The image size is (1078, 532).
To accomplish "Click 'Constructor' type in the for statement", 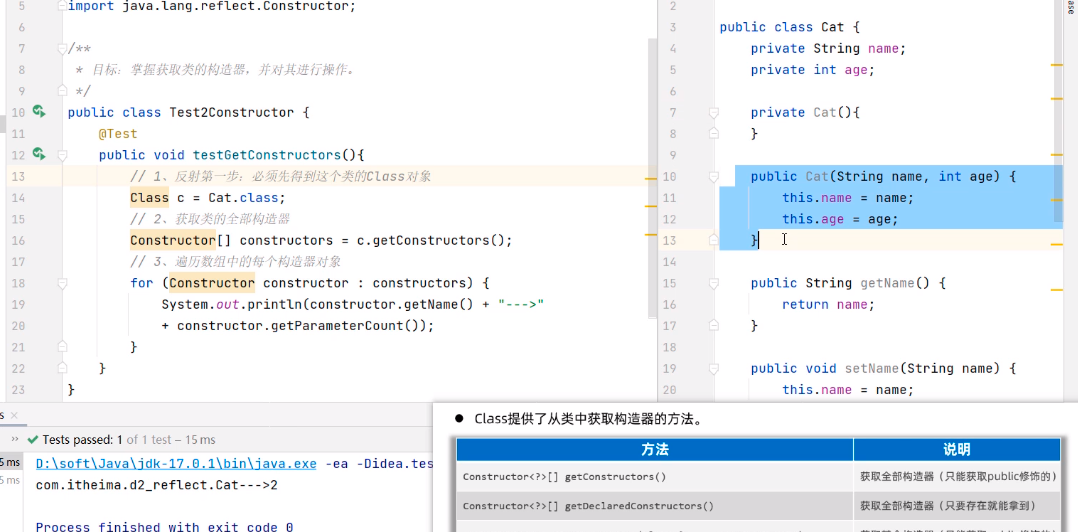I will 212,282.
